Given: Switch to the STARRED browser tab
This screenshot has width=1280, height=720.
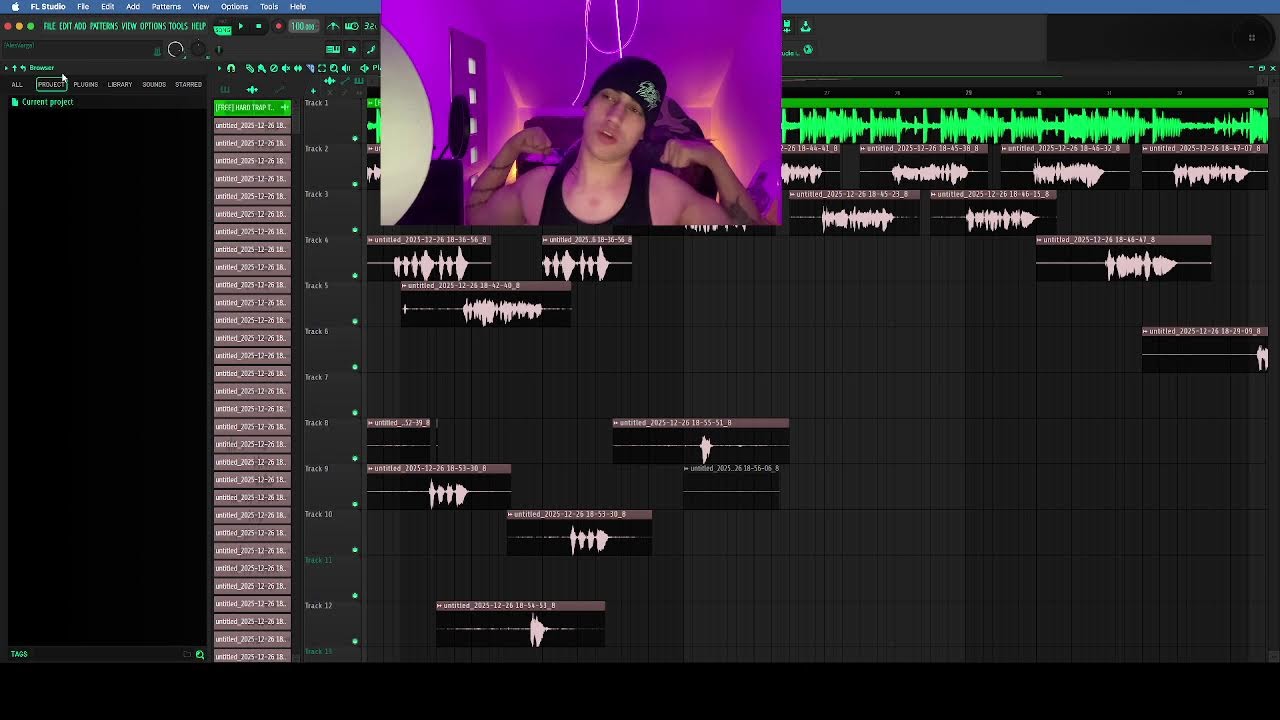Looking at the screenshot, I should pyautogui.click(x=188, y=84).
